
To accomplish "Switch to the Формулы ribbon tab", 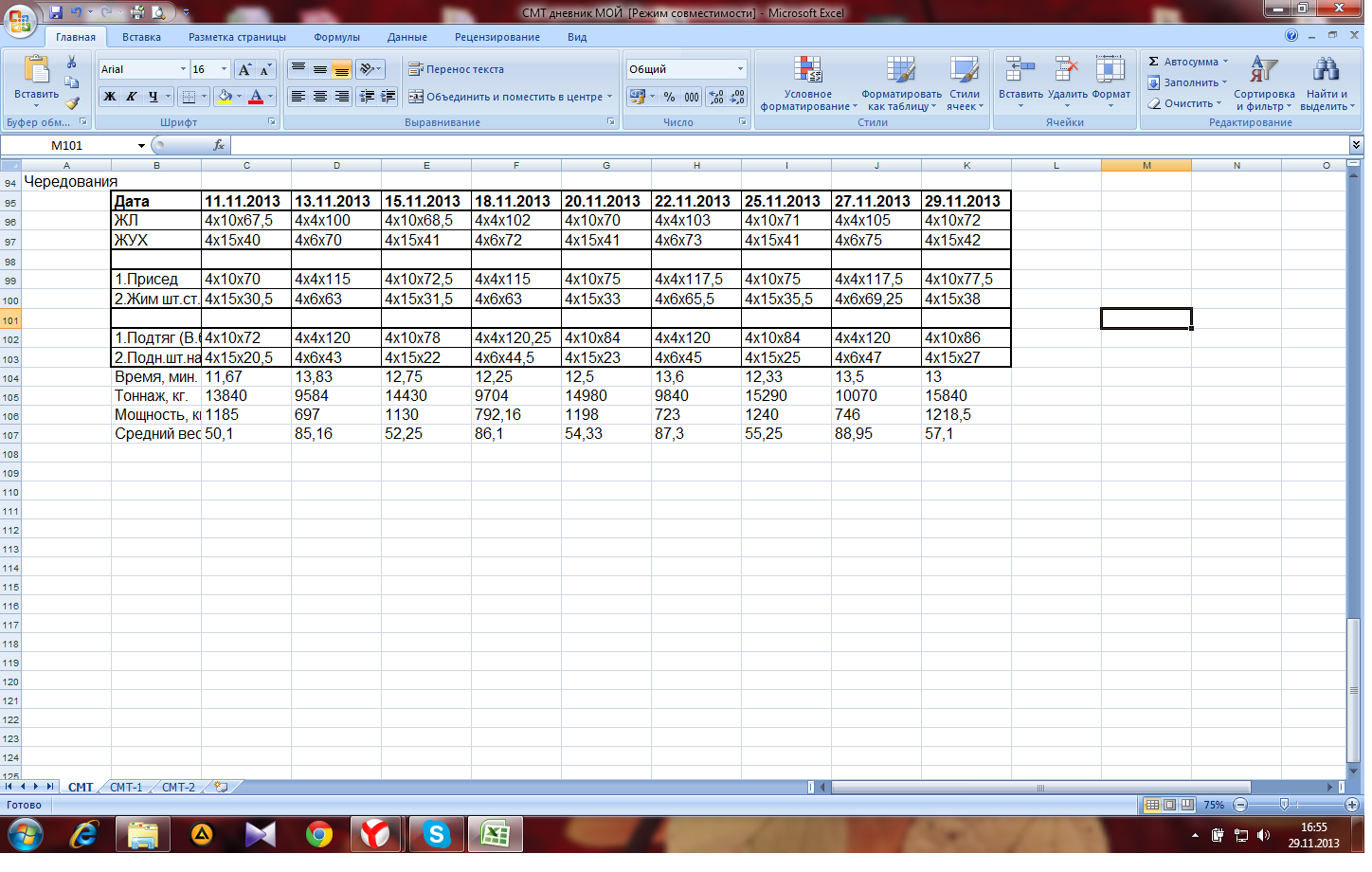I will click(336, 37).
